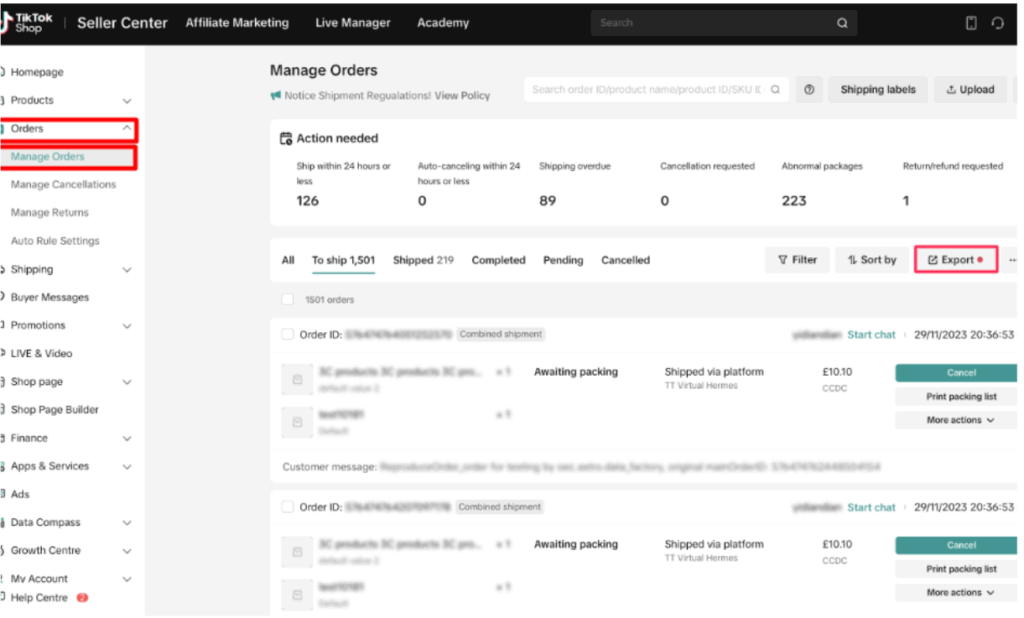Click the order search magnifier icon
This screenshot has height=618, width=1024.
[x=774, y=90]
